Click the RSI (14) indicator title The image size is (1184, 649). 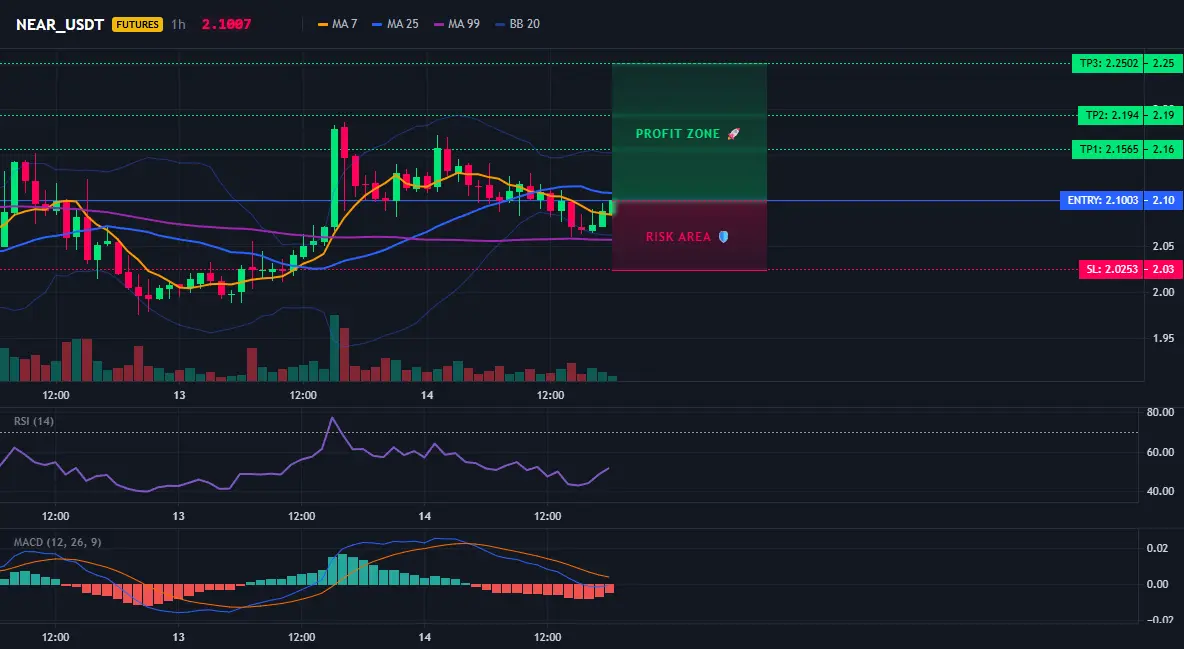point(34,421)
